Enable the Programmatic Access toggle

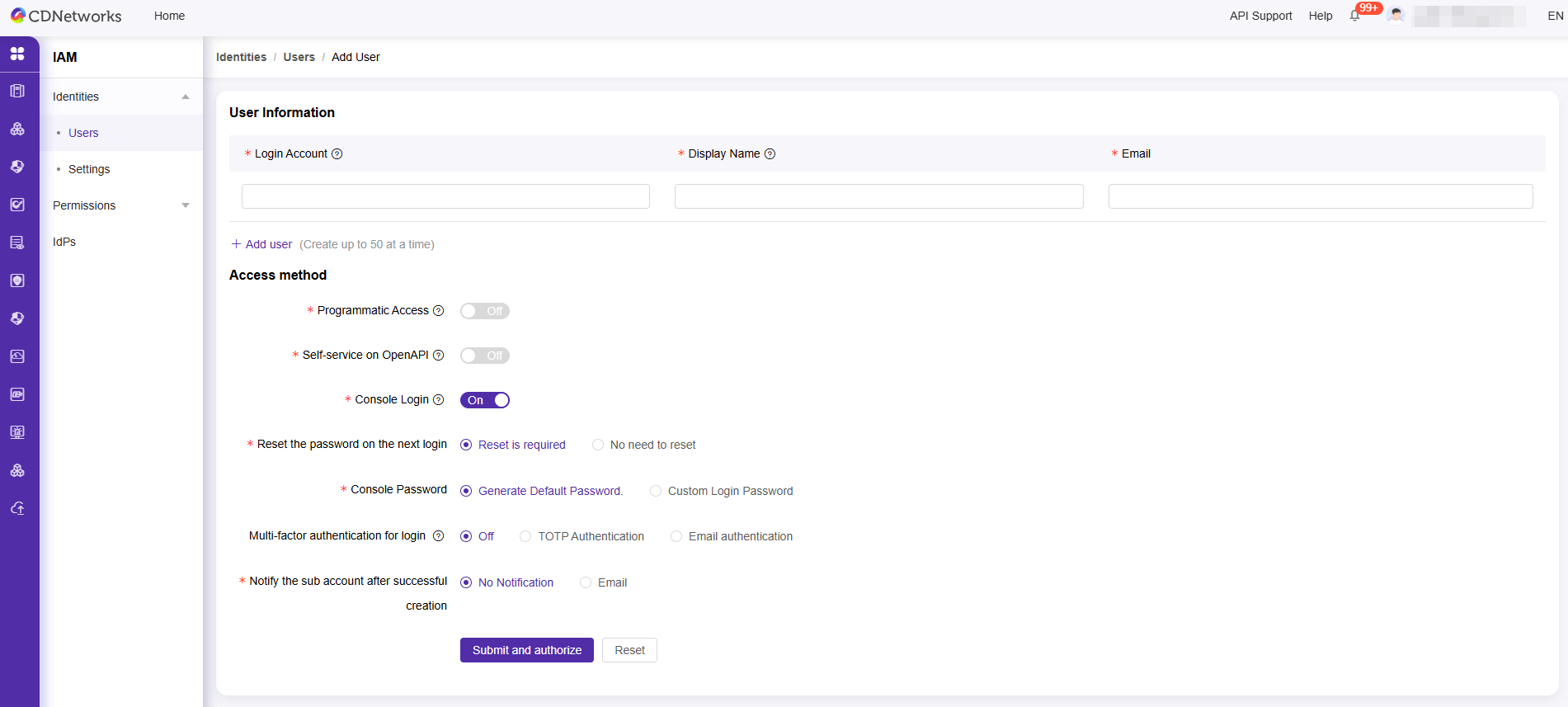point(484,311)
